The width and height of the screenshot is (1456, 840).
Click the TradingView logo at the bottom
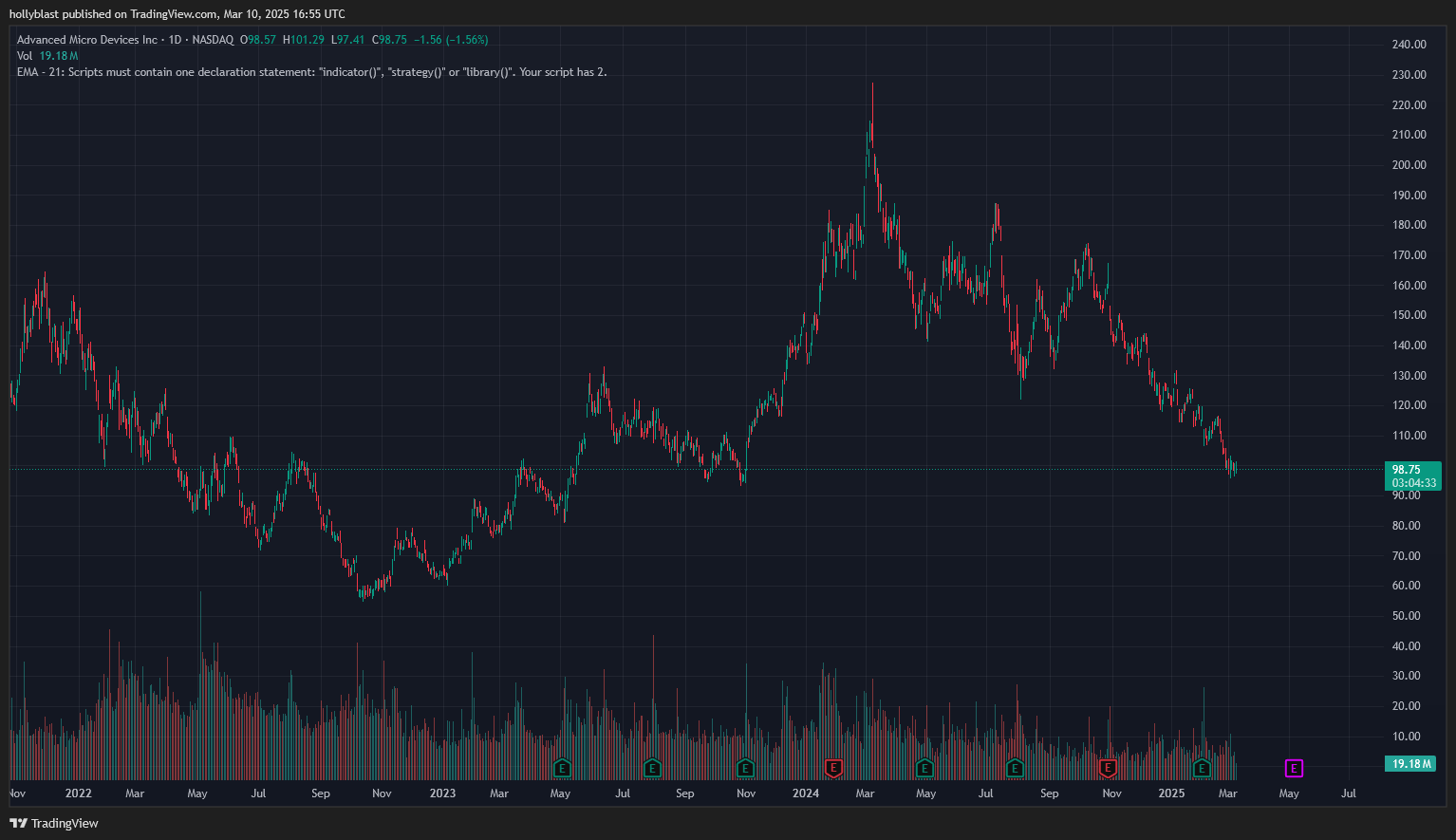54,823
